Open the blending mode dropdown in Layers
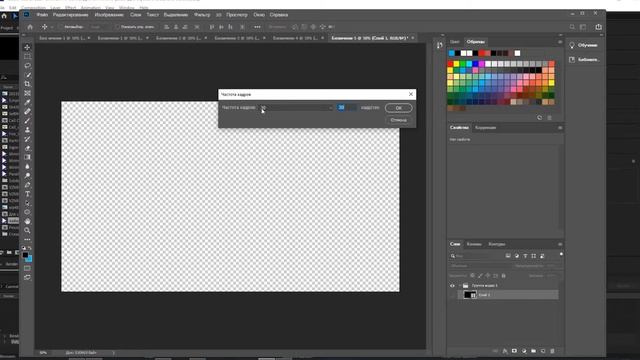 point(479,266)
